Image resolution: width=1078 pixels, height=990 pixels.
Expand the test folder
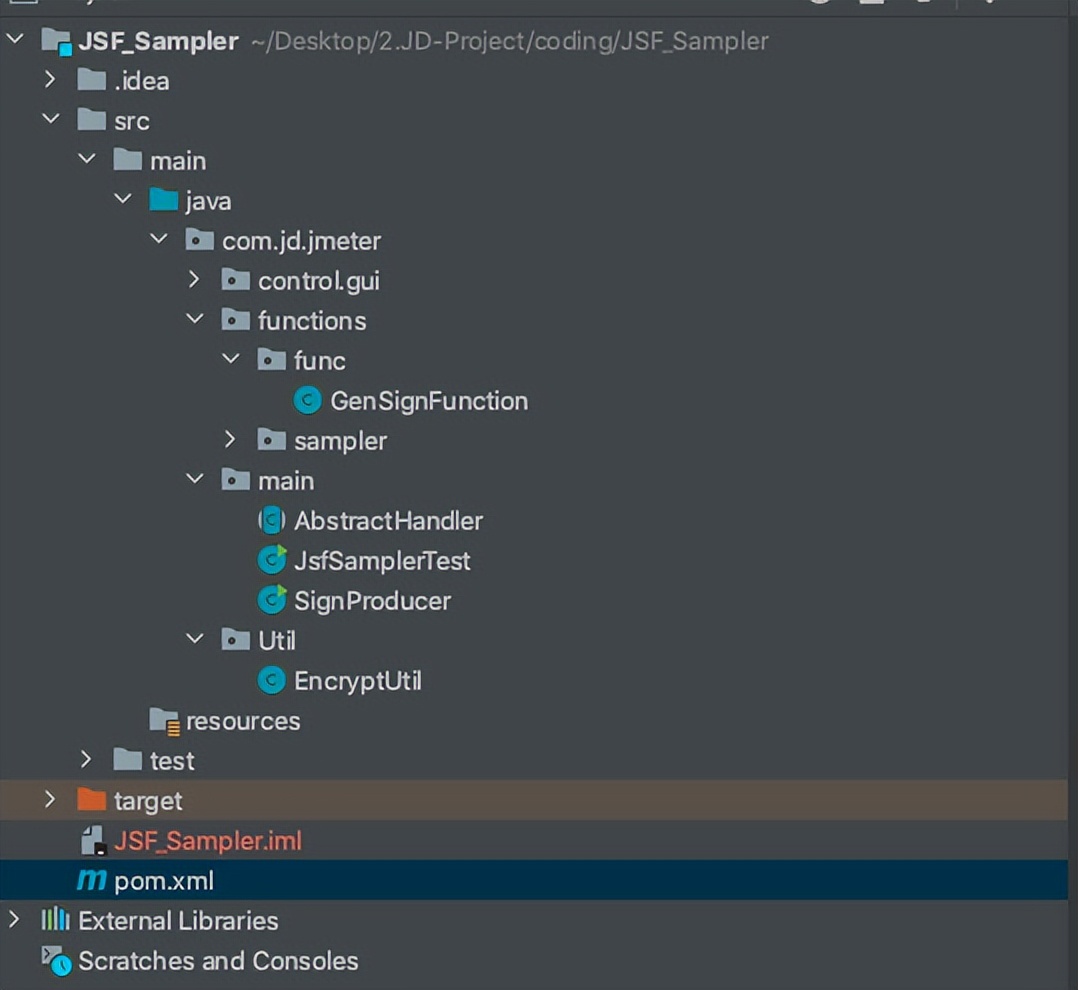[86, 760]
